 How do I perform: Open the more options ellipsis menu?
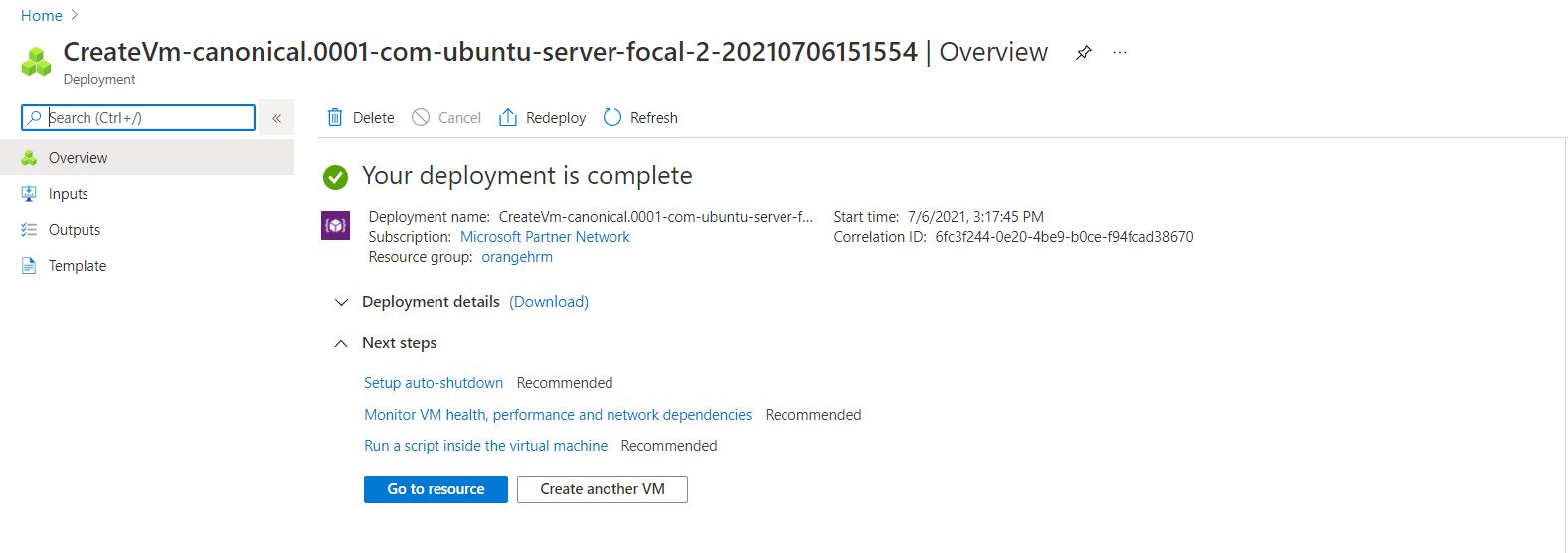coord(1120,53)
